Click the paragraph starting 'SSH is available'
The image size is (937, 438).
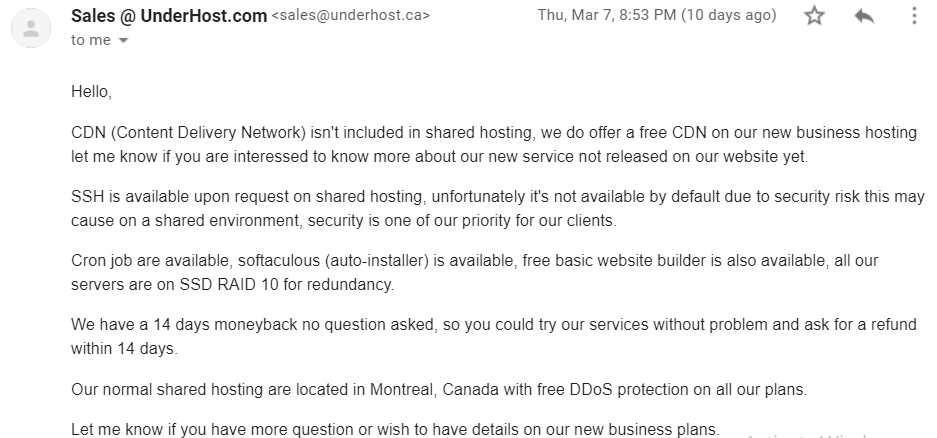(x=498, y=209)
